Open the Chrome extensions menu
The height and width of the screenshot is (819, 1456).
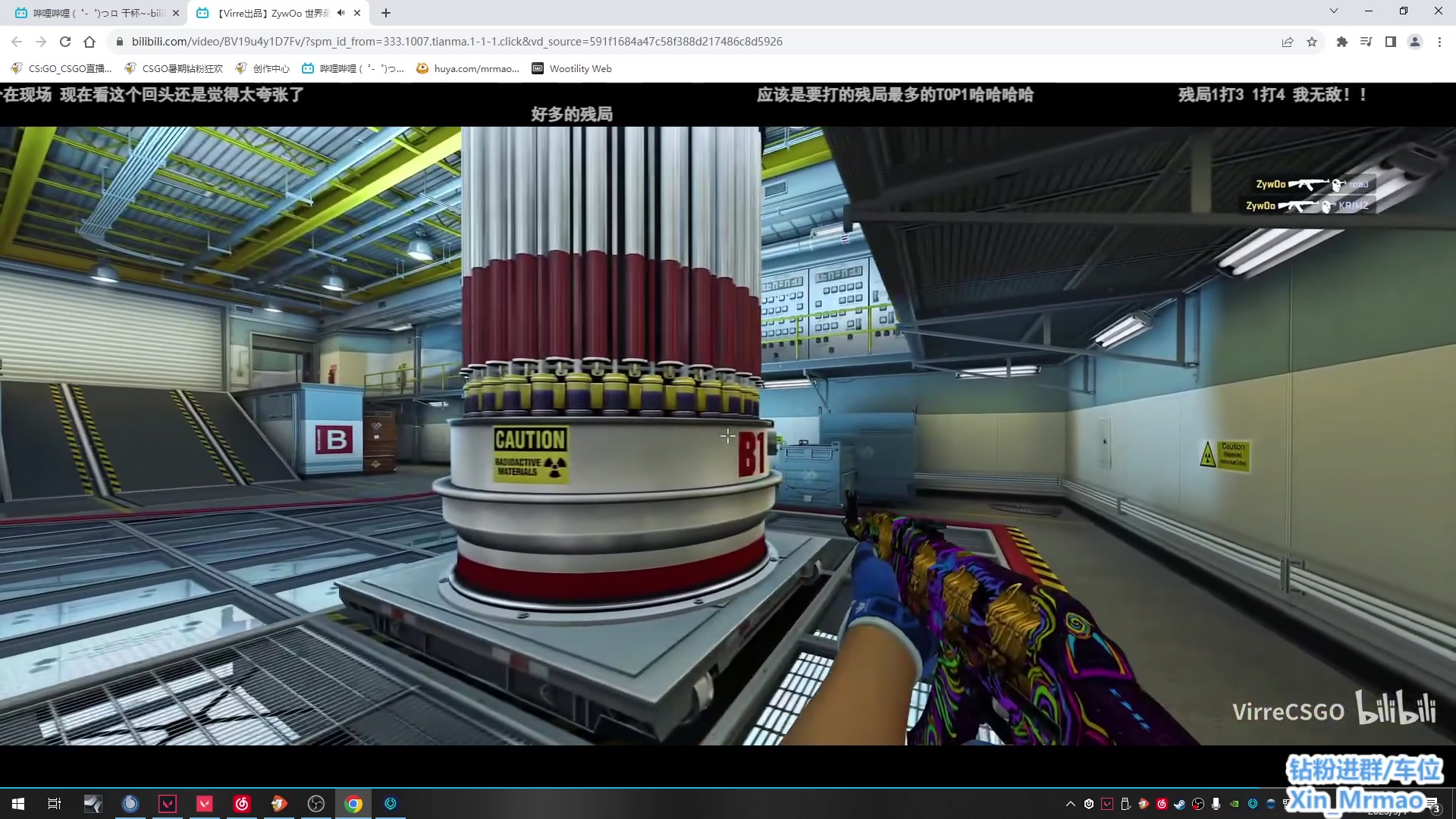click(x=1342, y=42)
